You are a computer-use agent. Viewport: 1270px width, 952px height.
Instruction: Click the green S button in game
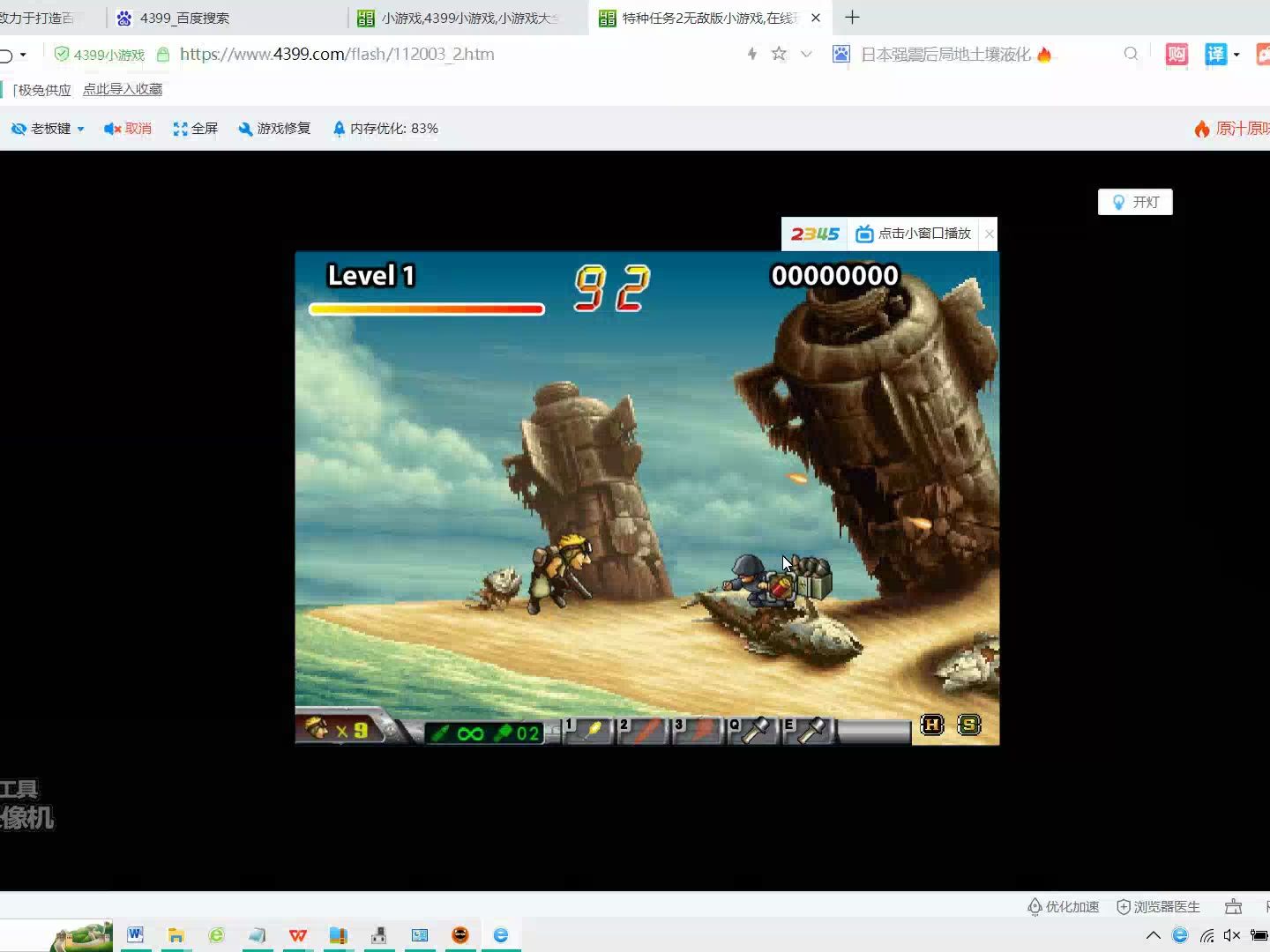pyautogui.click(x=969, y=725)
